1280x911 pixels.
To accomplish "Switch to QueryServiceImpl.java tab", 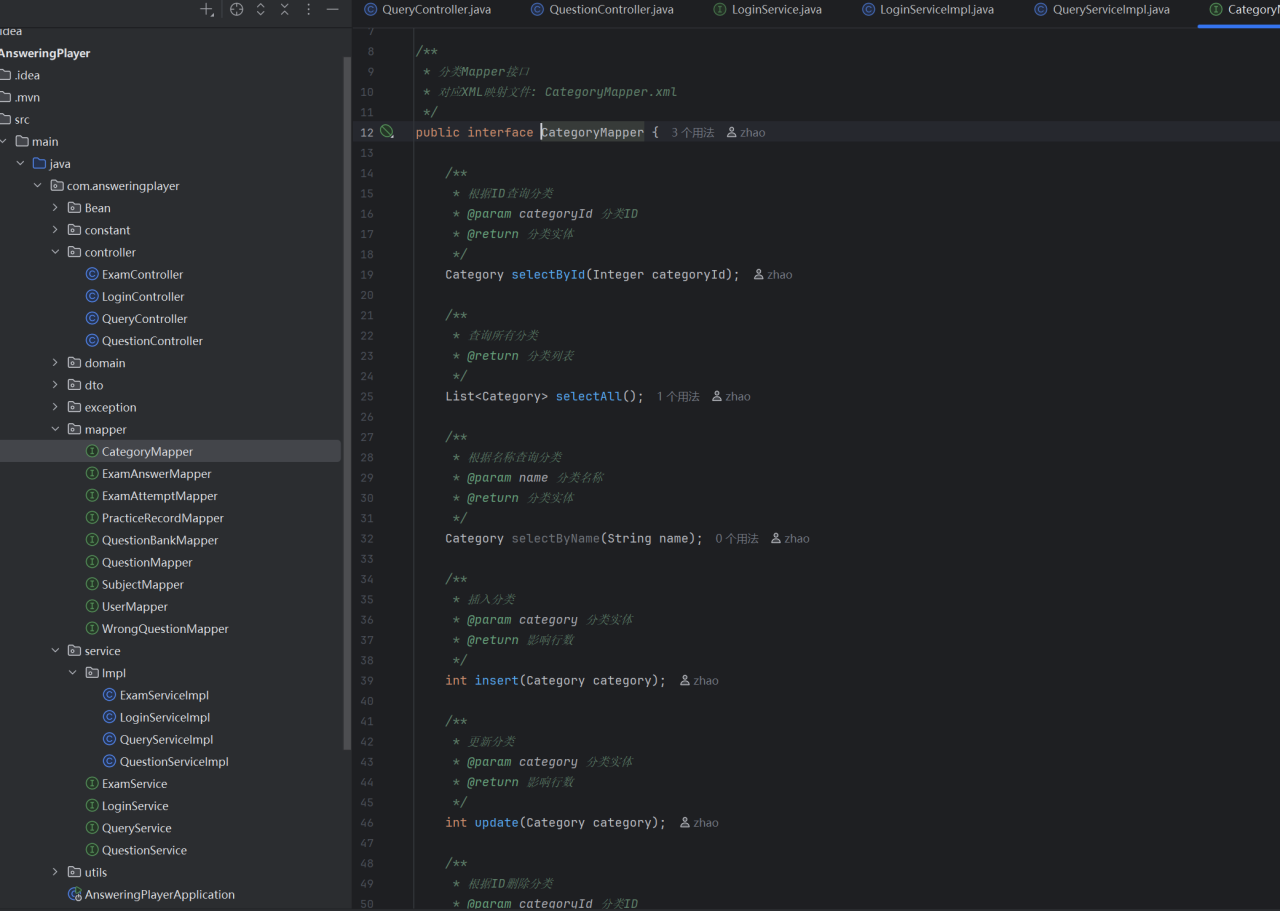I will [1103, 10].
